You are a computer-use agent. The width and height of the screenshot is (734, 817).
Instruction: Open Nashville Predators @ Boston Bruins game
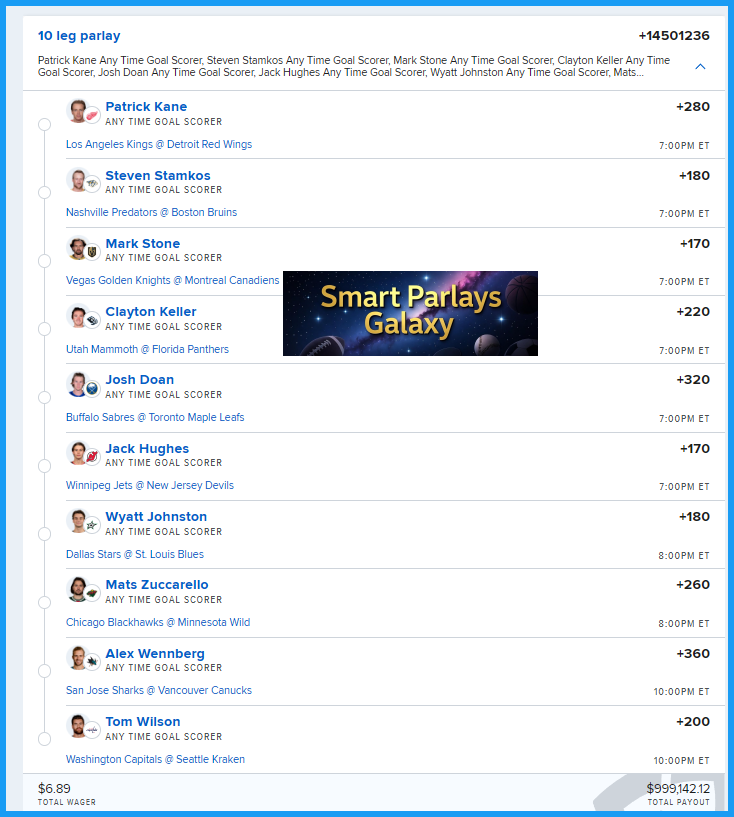[x=151, y=213]
